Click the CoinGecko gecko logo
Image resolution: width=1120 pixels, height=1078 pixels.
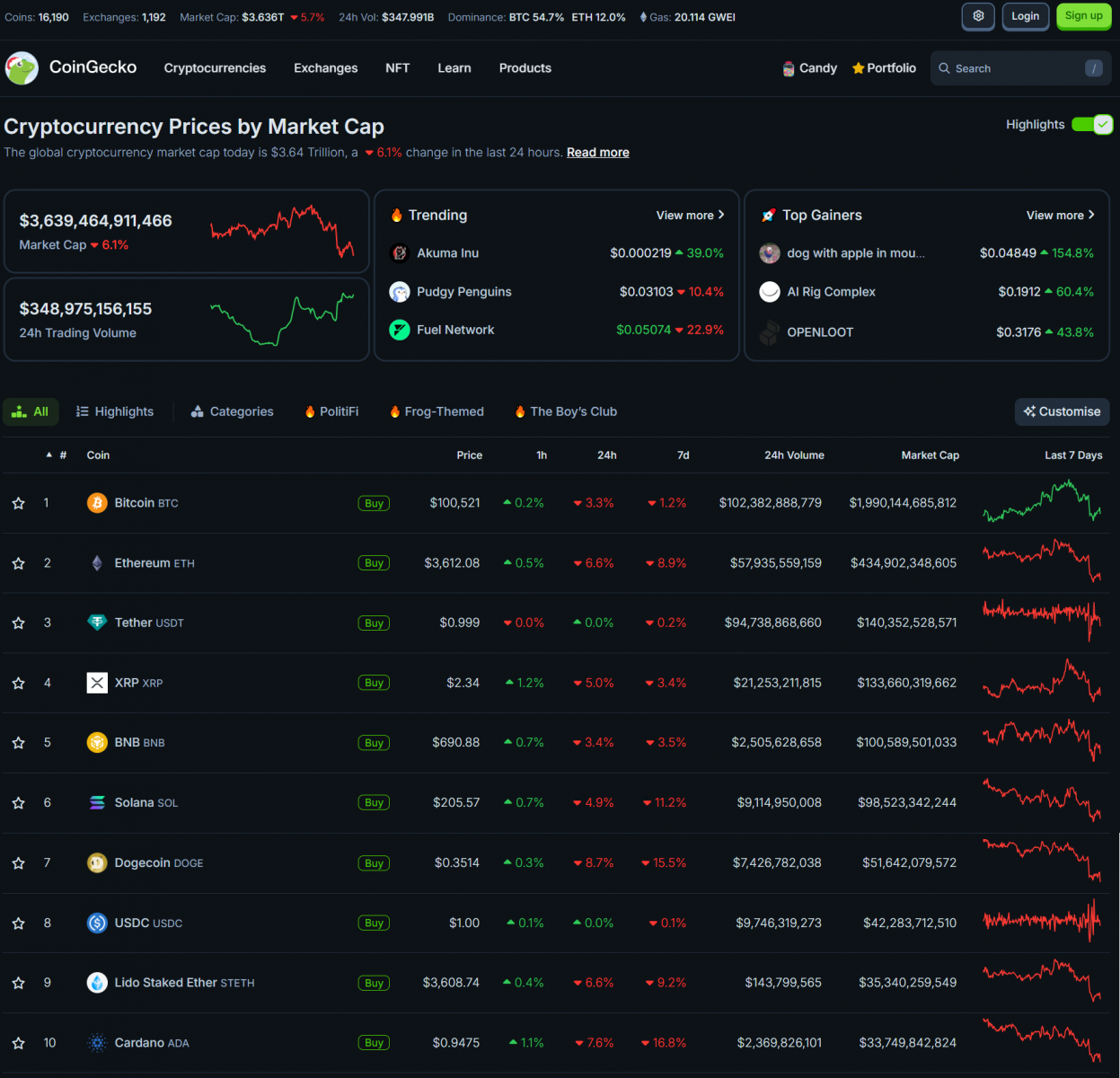click(x=22, y=68)
